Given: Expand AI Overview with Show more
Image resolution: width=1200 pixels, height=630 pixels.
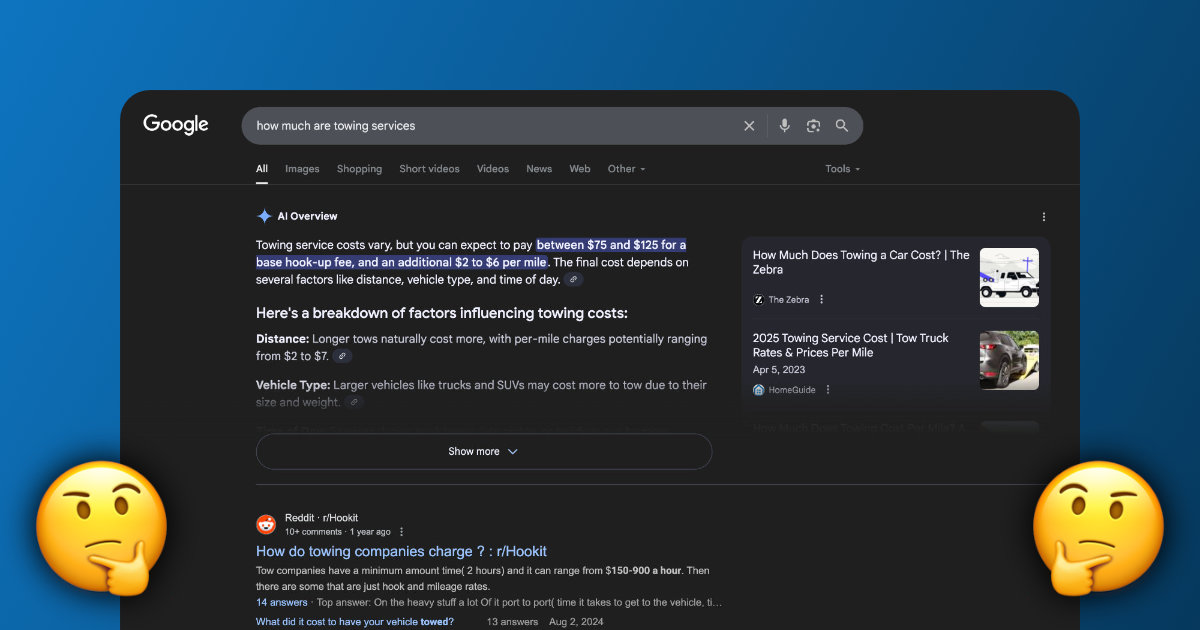Looking at the screenshot, I should (484, 452).
